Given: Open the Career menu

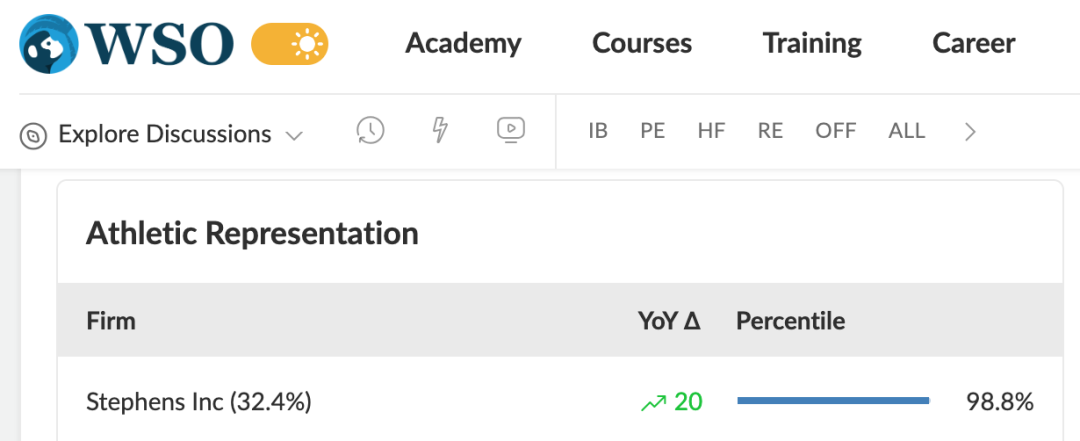Looking at the screenshot, I should click(x=973, y=43).
